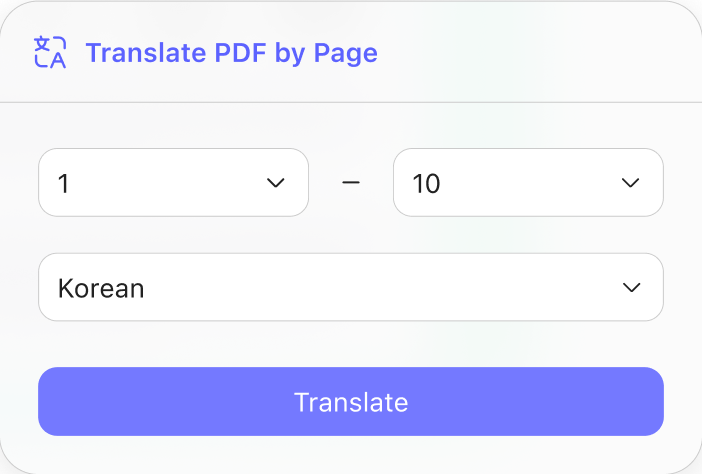
Task: Click the chevron on the start page selector
Action: point(276,183)
